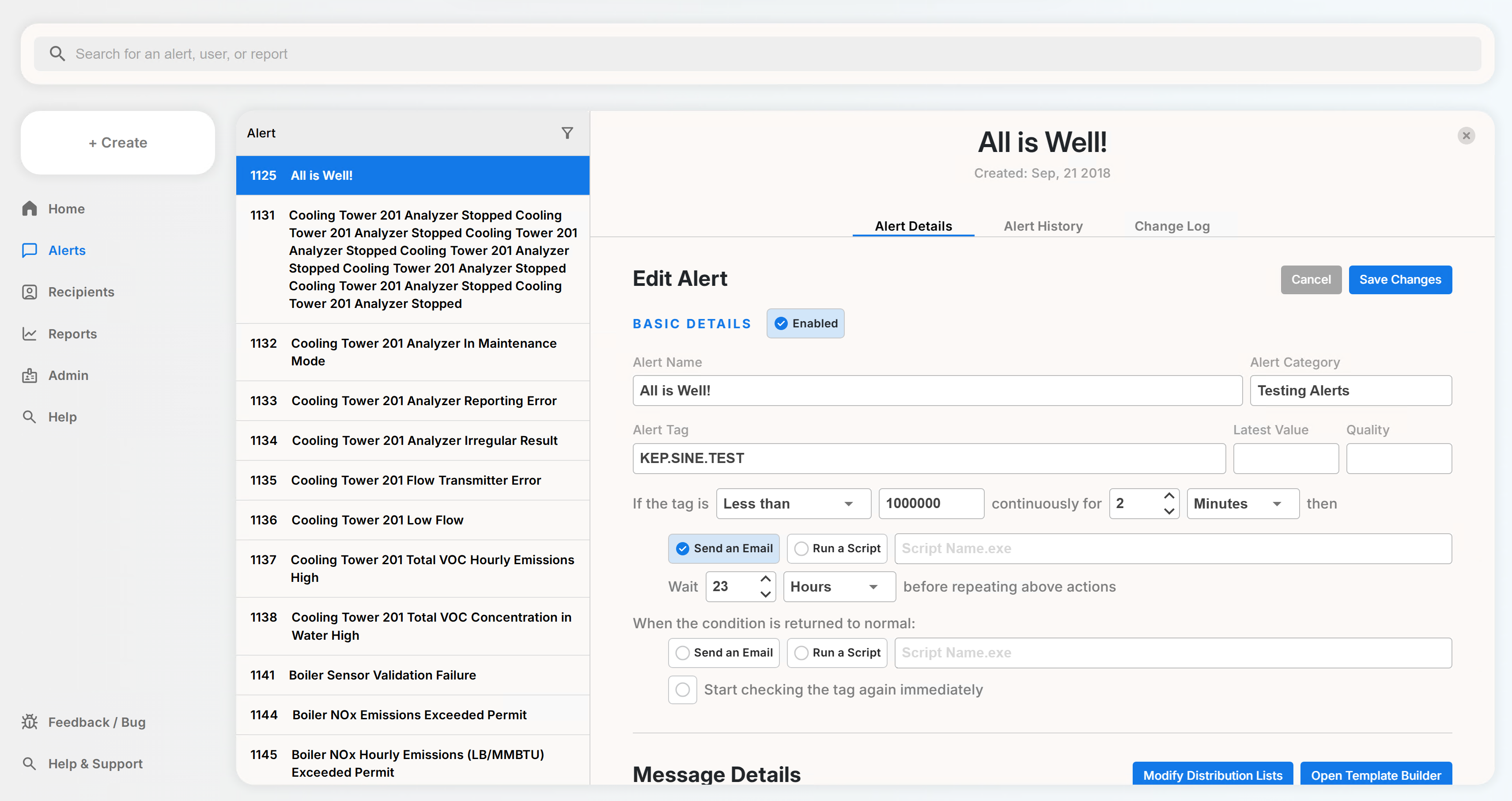Viewport: 1512px width, 801px height.
Task: Open the Less than condition dropdown
Action: click(x=793, y=504)
